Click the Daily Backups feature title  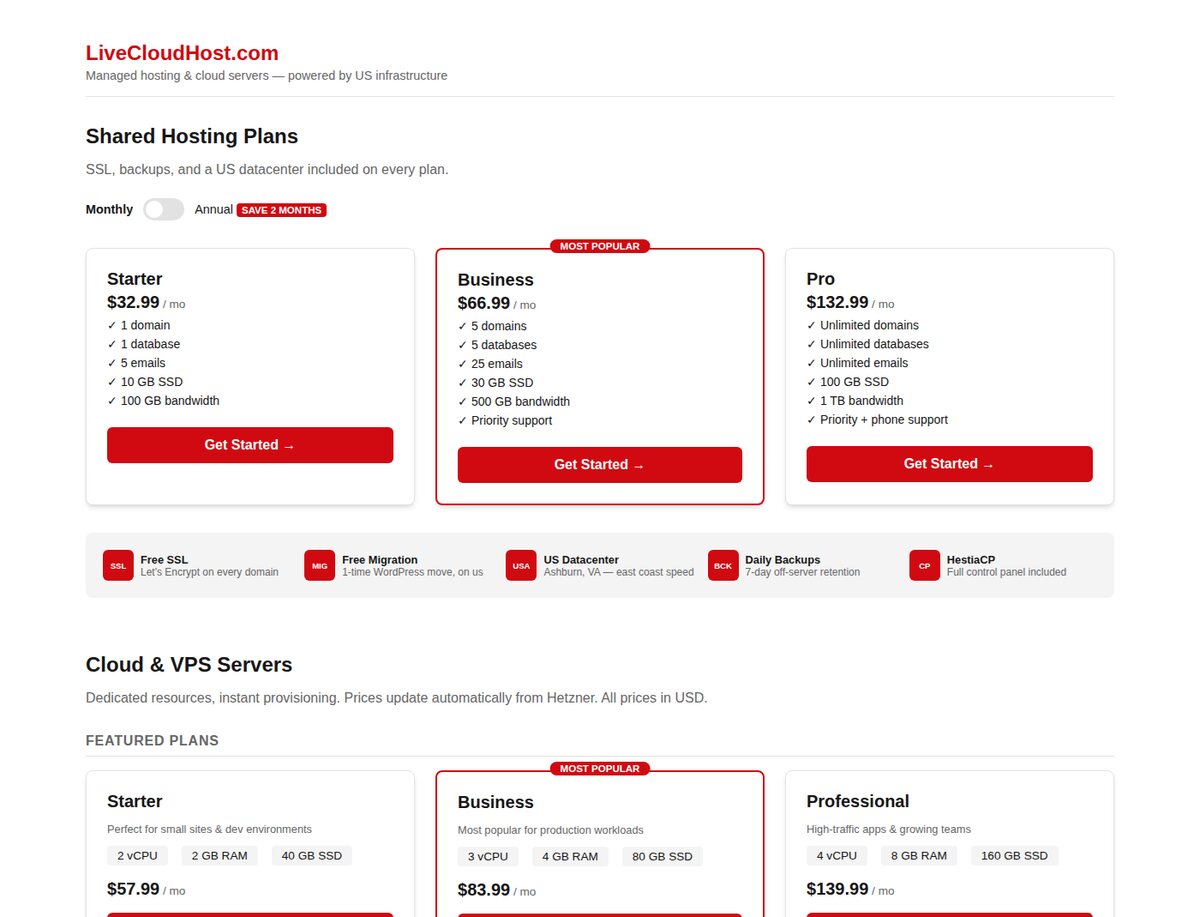pyautogui.click(x=783, y=560)
